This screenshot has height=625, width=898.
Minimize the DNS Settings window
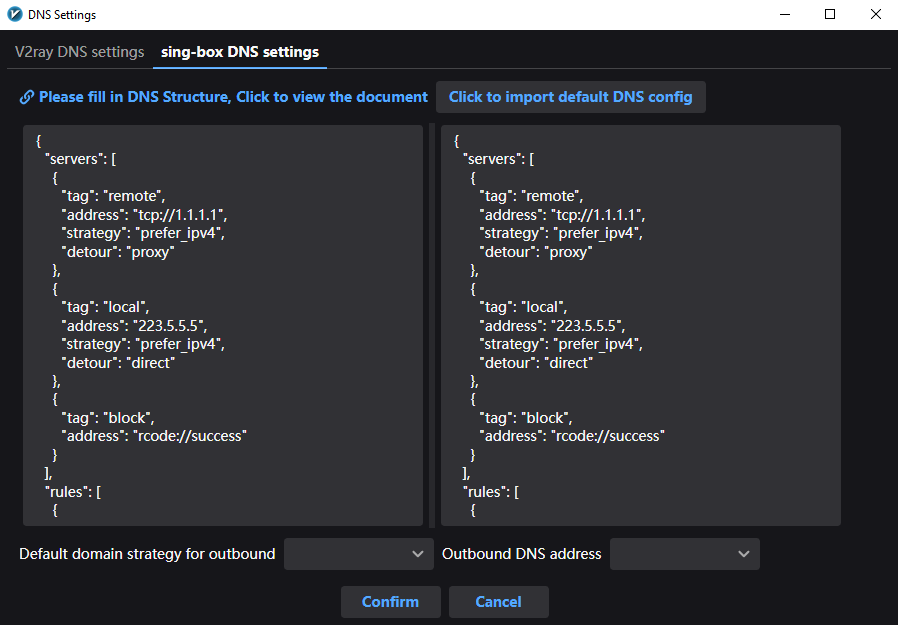click(x=785, y=14)
